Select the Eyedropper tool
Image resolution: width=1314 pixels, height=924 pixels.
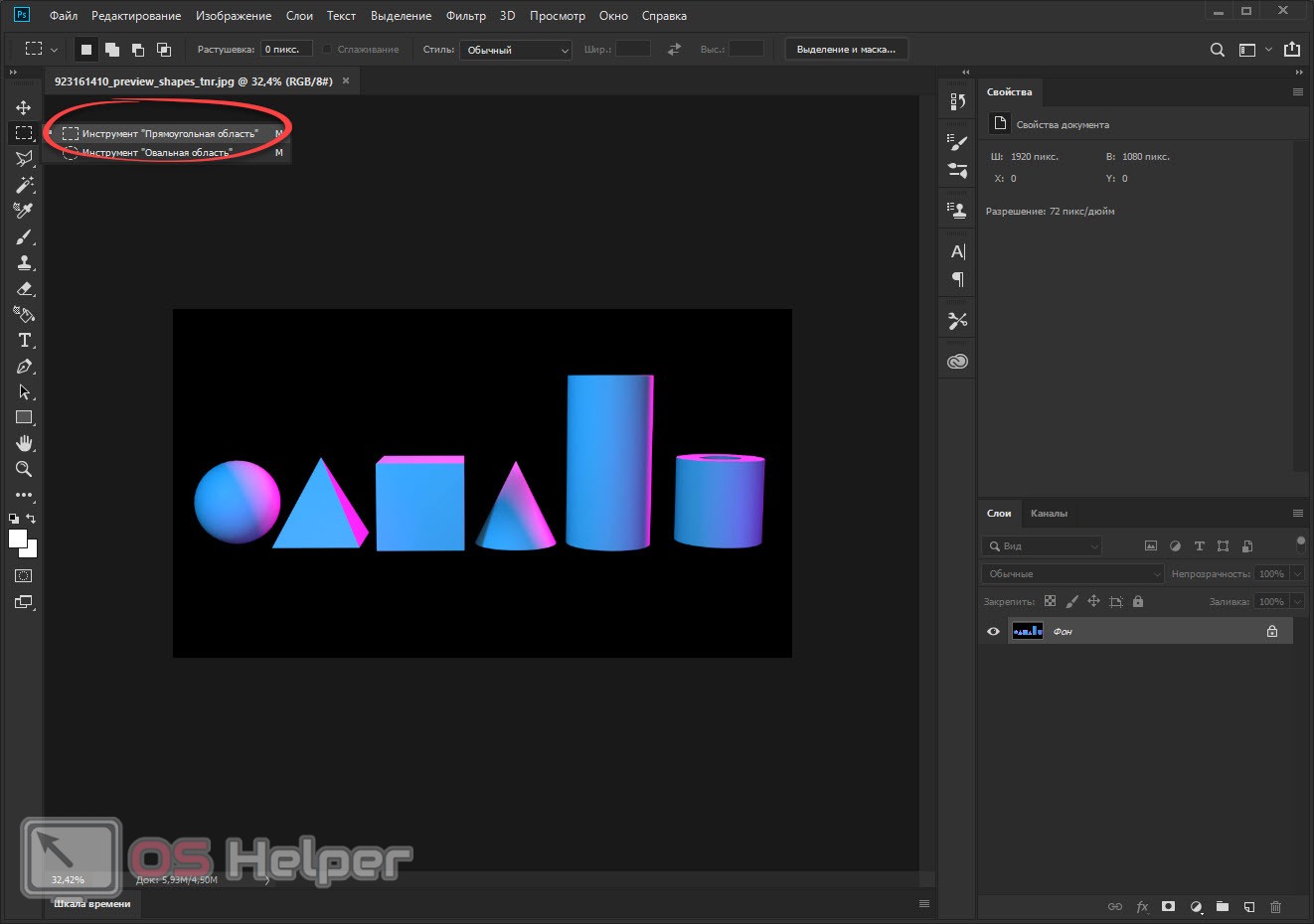click(x=24, y=211)
